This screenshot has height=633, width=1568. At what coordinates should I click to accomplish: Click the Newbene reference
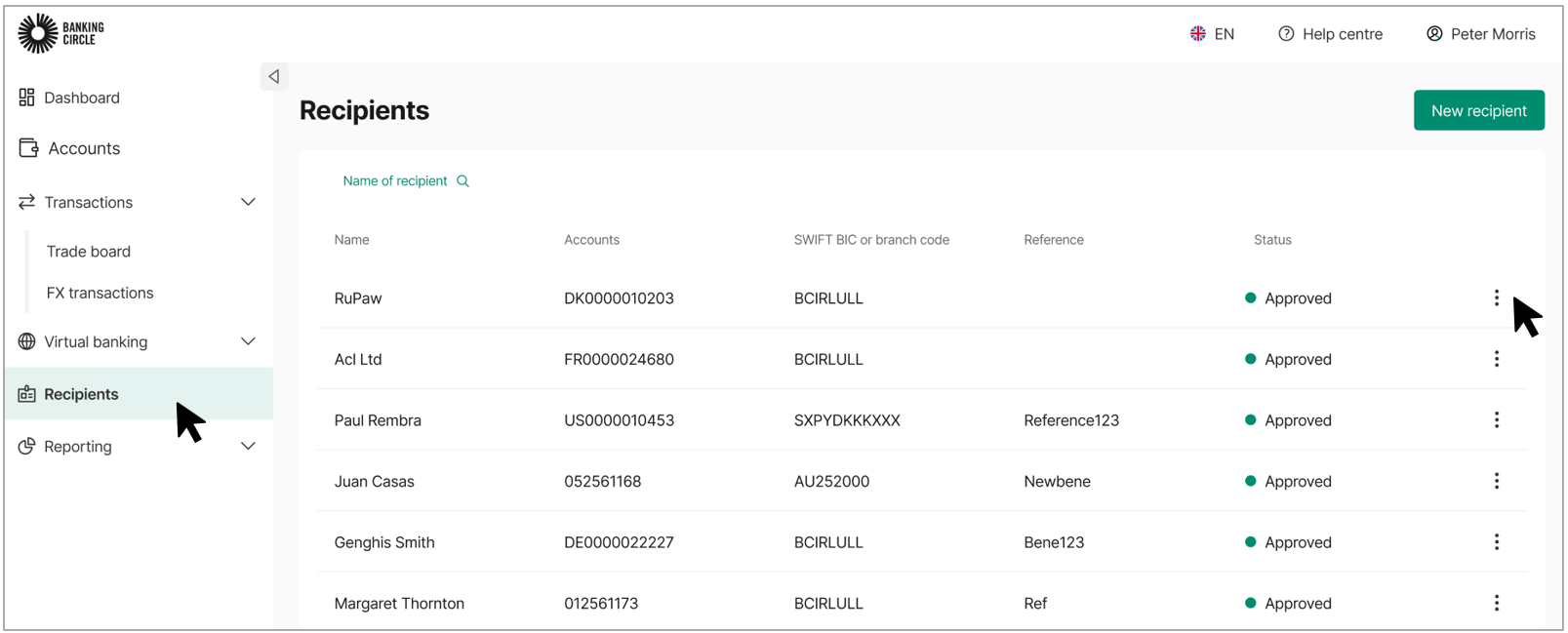click(x=1057, y=482)
